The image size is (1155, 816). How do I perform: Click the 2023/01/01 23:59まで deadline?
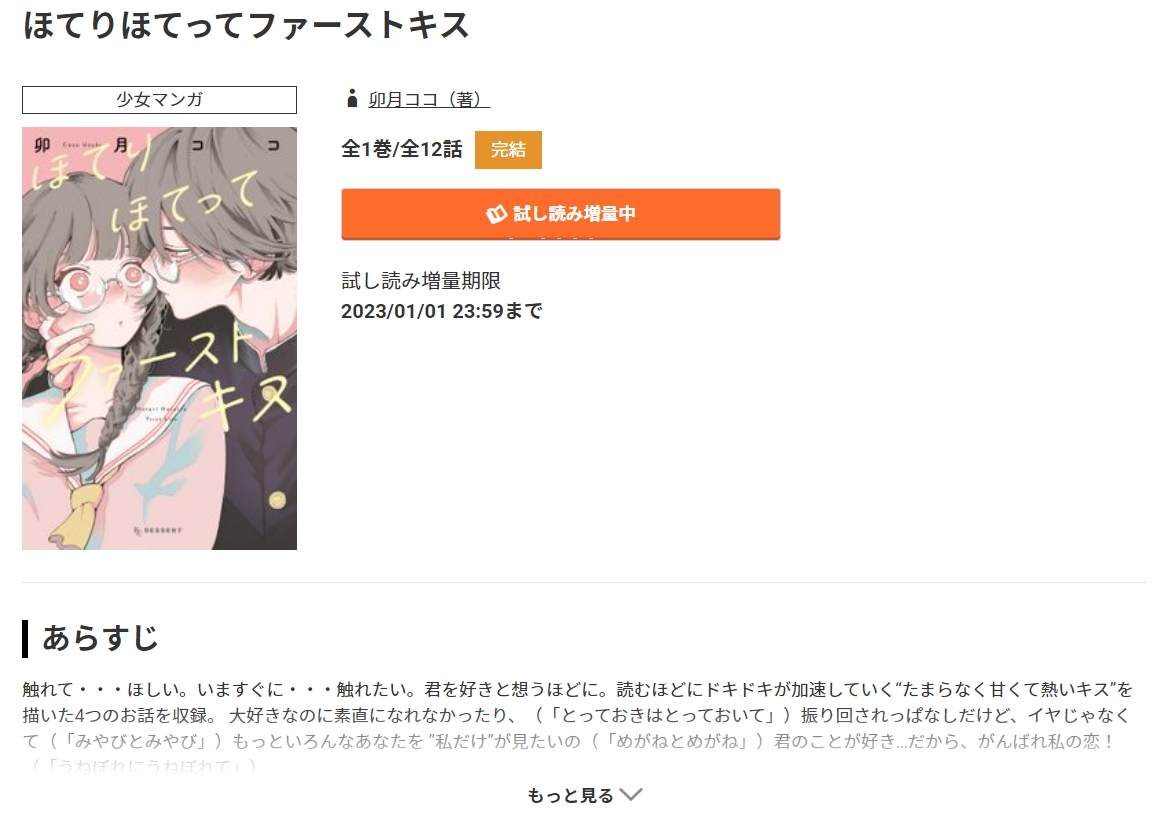tap(441, 312)
